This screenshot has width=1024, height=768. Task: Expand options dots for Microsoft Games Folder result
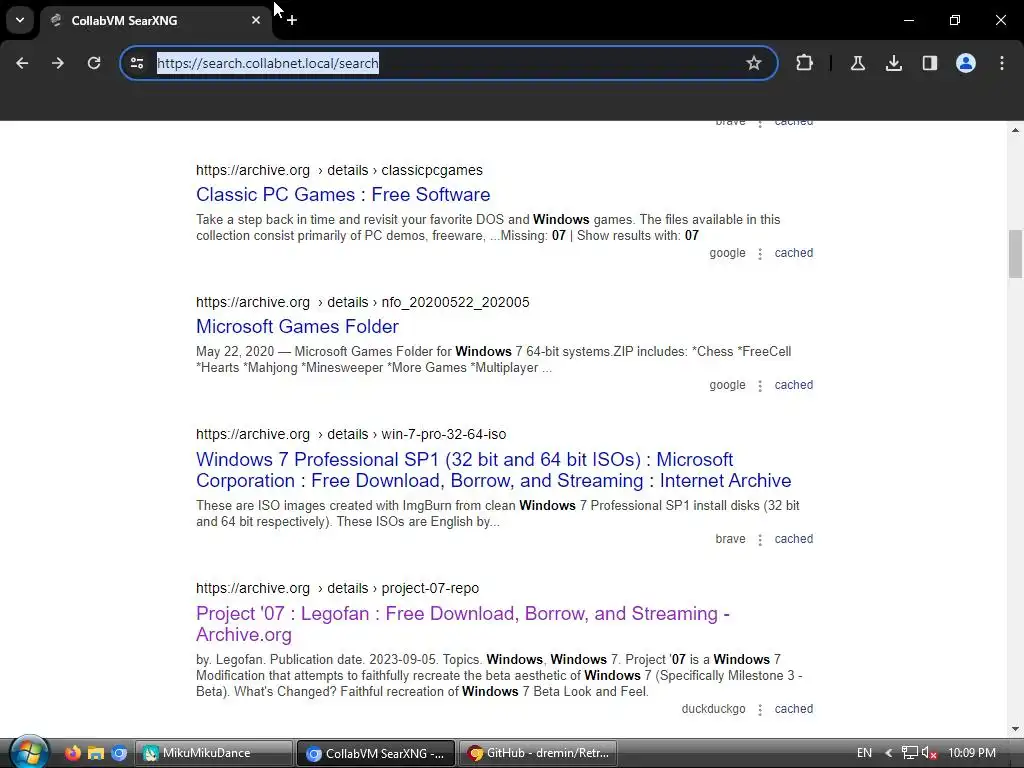(x=760, y=385)
